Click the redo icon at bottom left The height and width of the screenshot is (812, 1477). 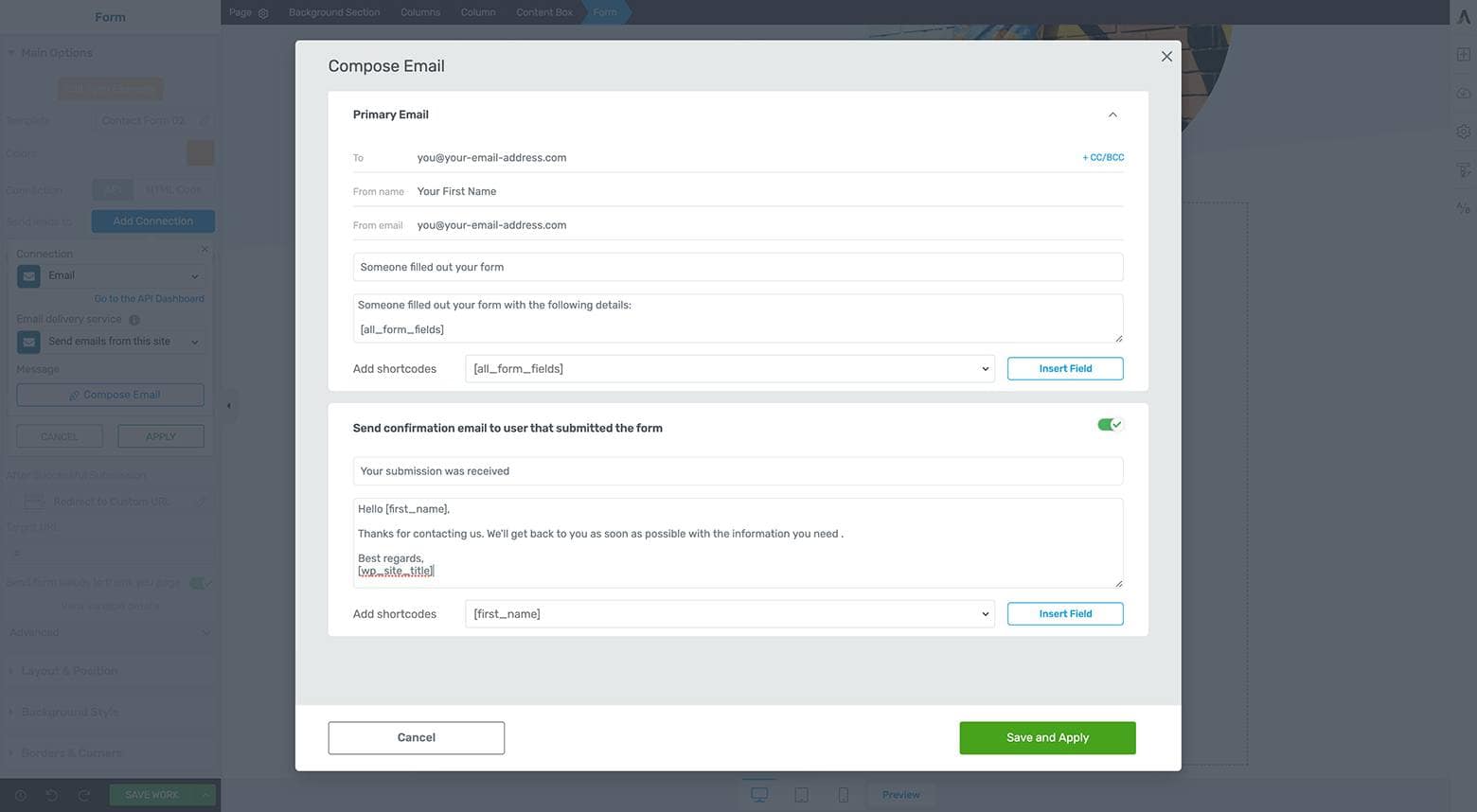83,794
